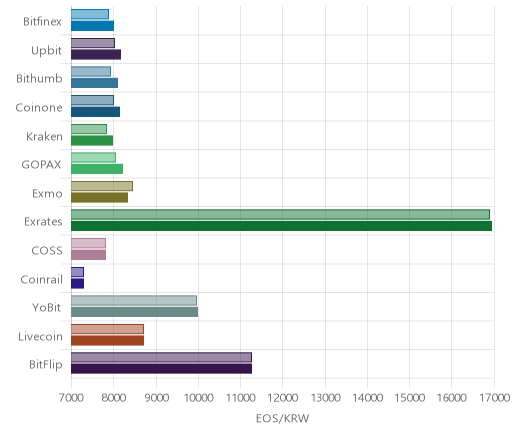Image resolution: width=512 pixels, height=436 pixels.
Task: Click the 17000 tick label
Action: pos(495,398)
